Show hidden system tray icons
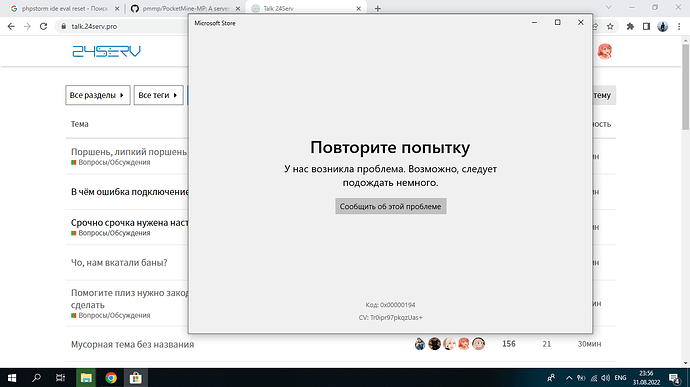 [x=569, y=378]
